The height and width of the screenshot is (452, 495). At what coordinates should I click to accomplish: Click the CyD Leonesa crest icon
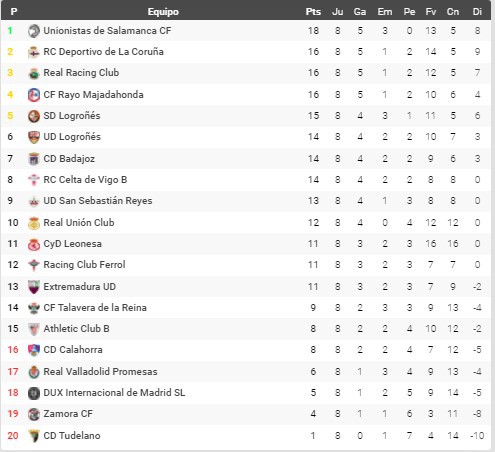34,244
